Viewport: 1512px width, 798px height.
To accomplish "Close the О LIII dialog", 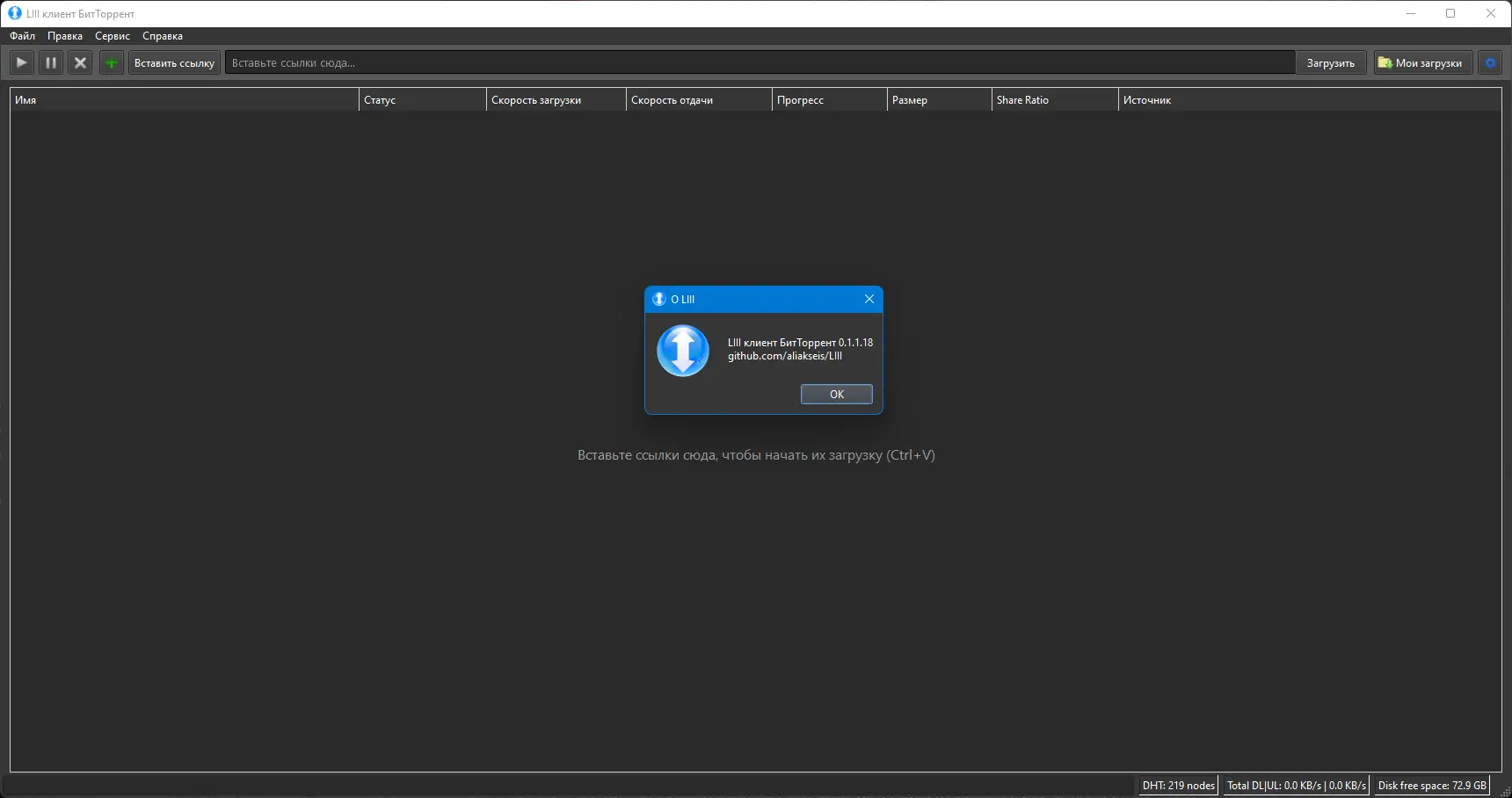I will click(869, 299).
